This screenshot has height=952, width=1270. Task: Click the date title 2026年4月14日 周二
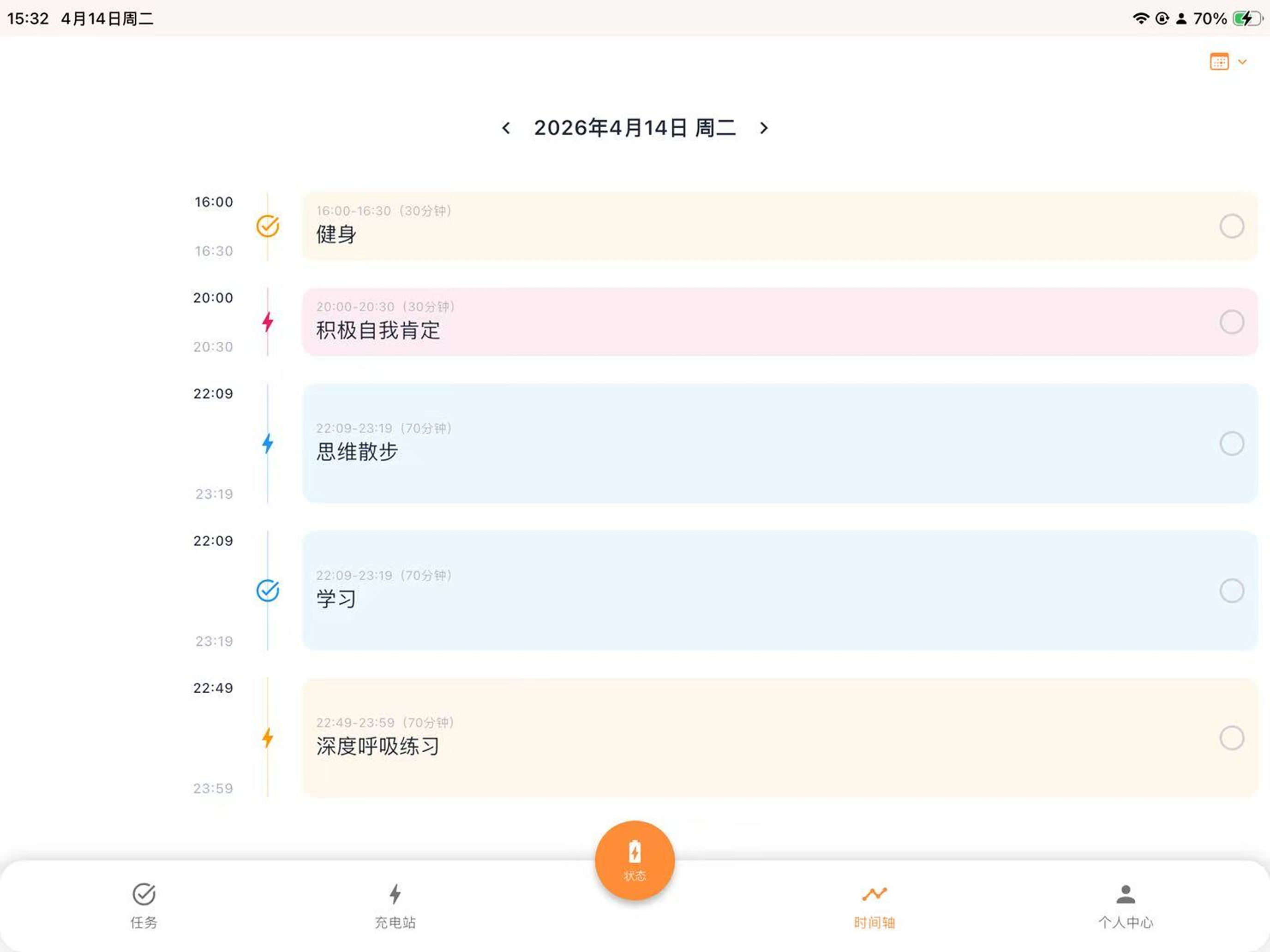pyautogui.click(x=635, y=128)
